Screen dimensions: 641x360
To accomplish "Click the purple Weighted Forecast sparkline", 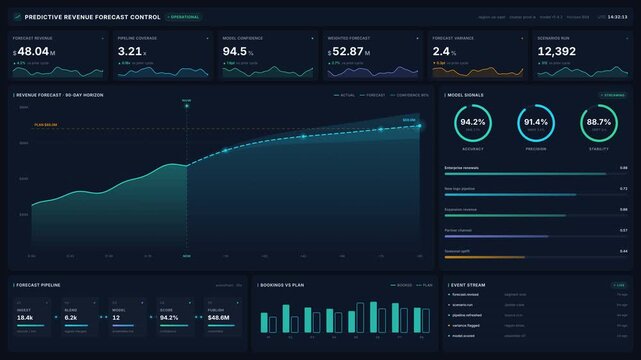I will [x=373, y=72].
